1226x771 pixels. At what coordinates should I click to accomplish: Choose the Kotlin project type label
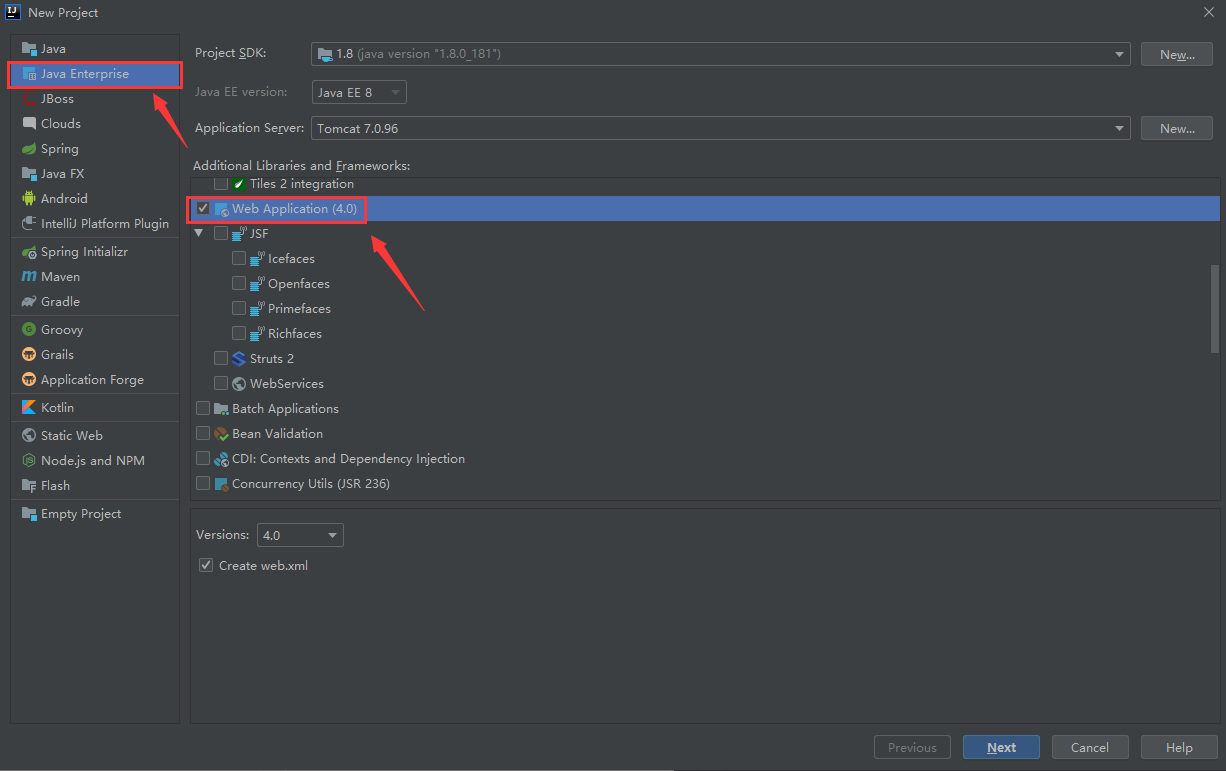click(57, 408)
